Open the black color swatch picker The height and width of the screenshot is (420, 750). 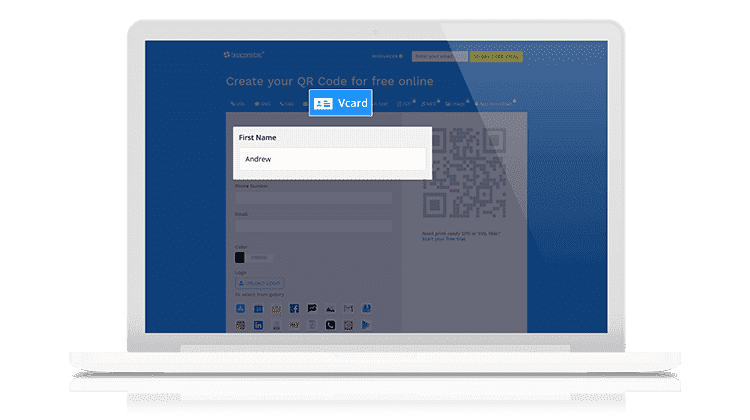[240, 257]
